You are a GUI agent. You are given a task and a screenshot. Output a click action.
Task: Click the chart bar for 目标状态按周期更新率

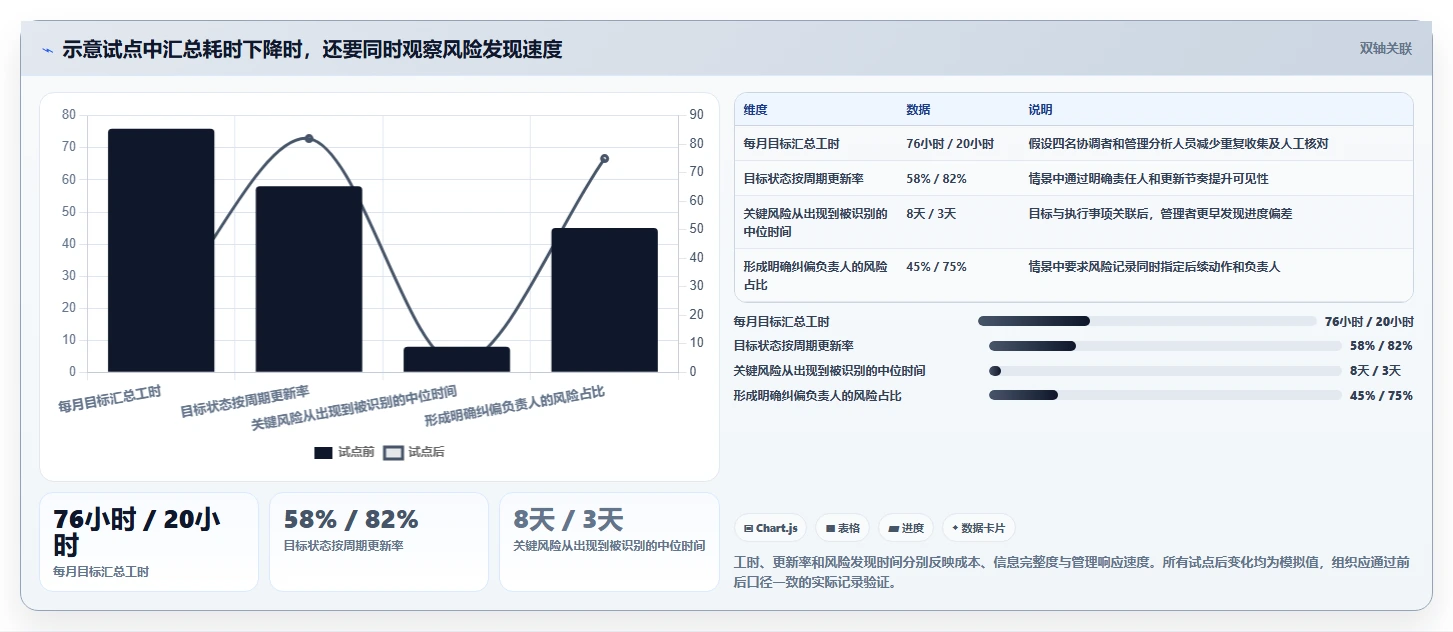point(309,279)
